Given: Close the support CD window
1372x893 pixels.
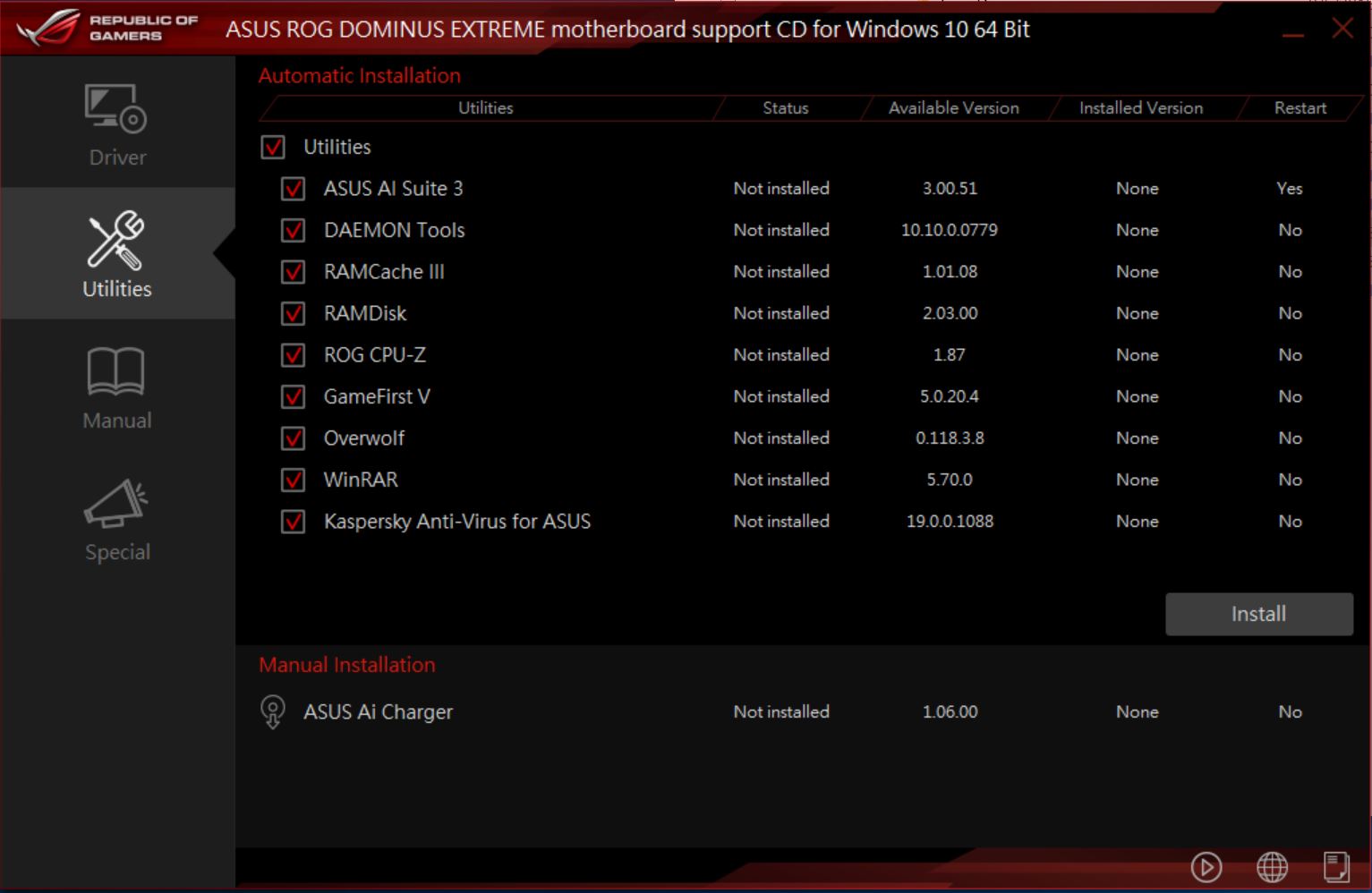Looking at the screenshot, I should pyautogui.click(x=1342, y=28).
